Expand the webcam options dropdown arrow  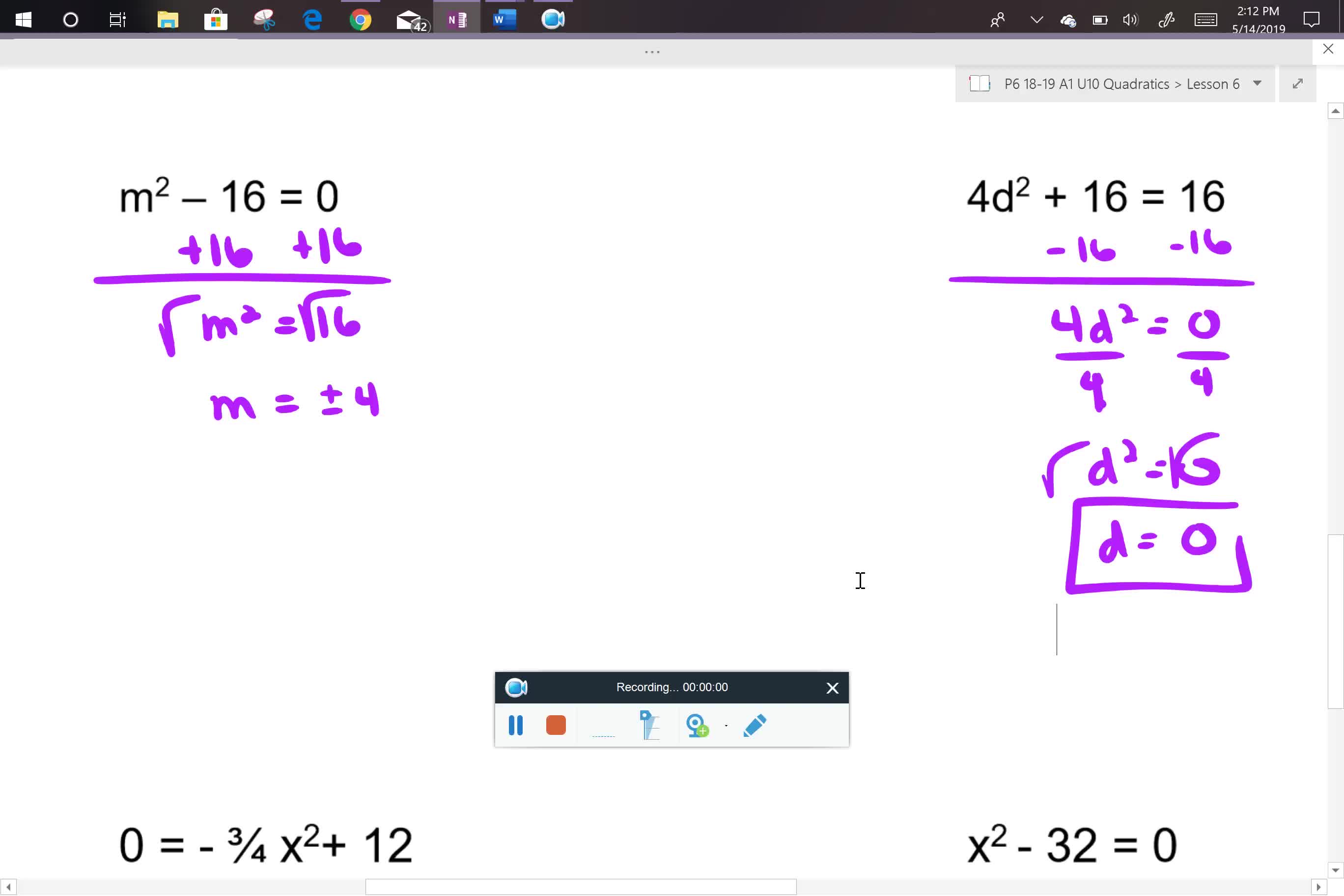pyautogui.click(x=727, y=726)
